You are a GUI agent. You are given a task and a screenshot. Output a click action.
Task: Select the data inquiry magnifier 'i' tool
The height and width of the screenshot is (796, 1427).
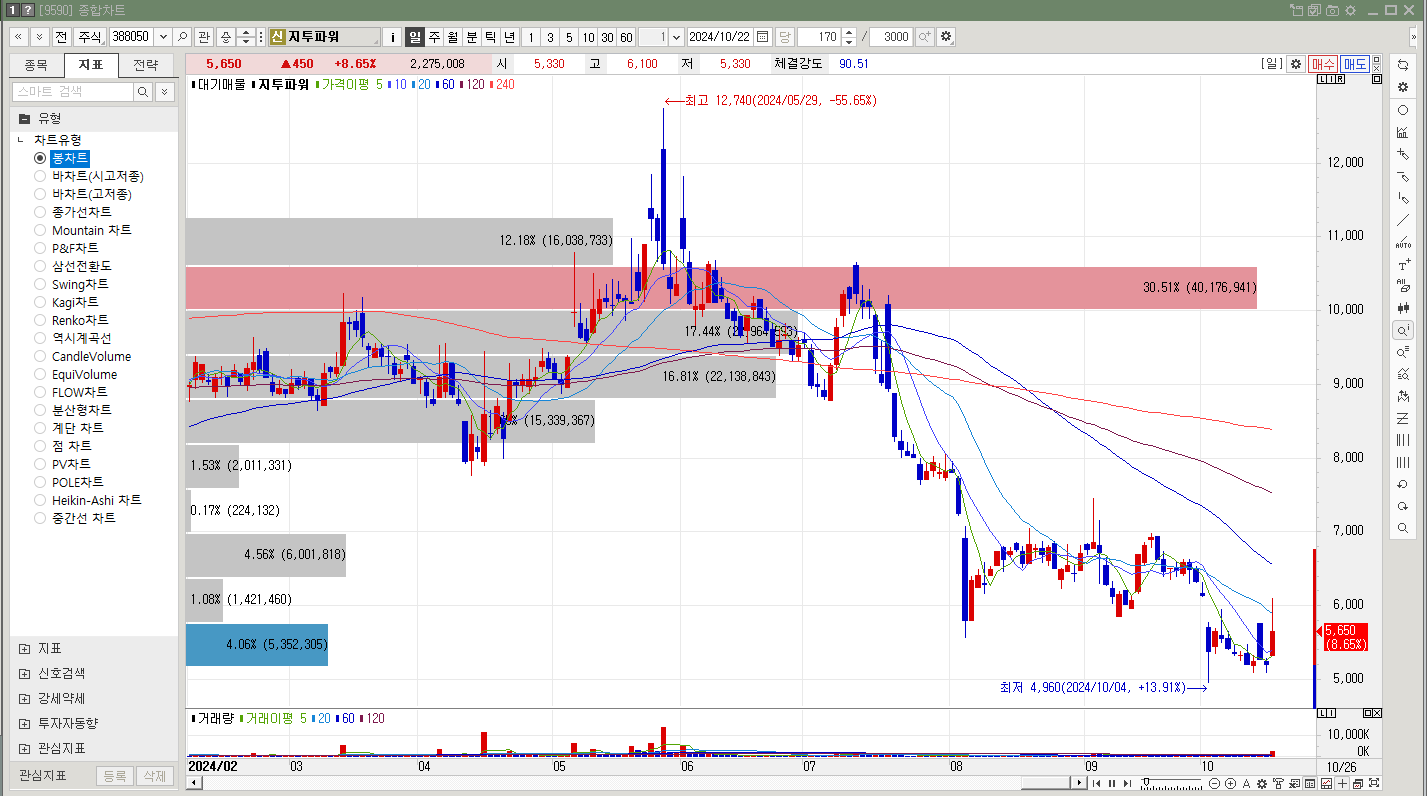point(1402,330)
